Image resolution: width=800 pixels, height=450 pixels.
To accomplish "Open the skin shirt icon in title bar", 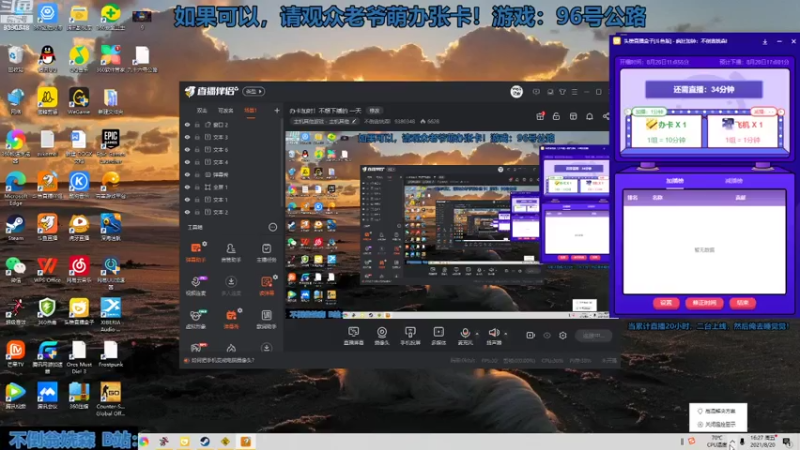I will tap(562, 92).
